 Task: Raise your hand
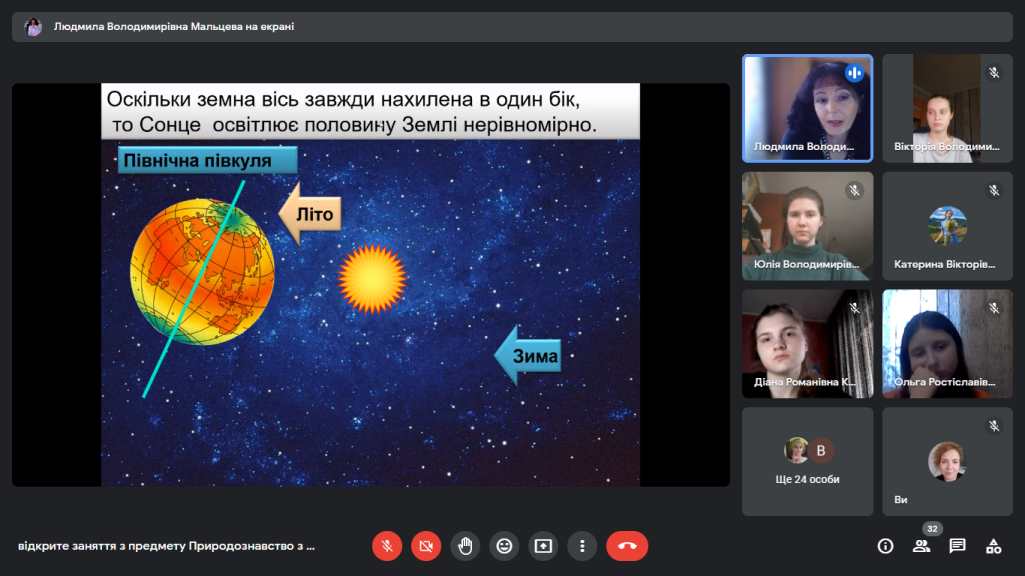pyautogui.click(x=465, y=546)
